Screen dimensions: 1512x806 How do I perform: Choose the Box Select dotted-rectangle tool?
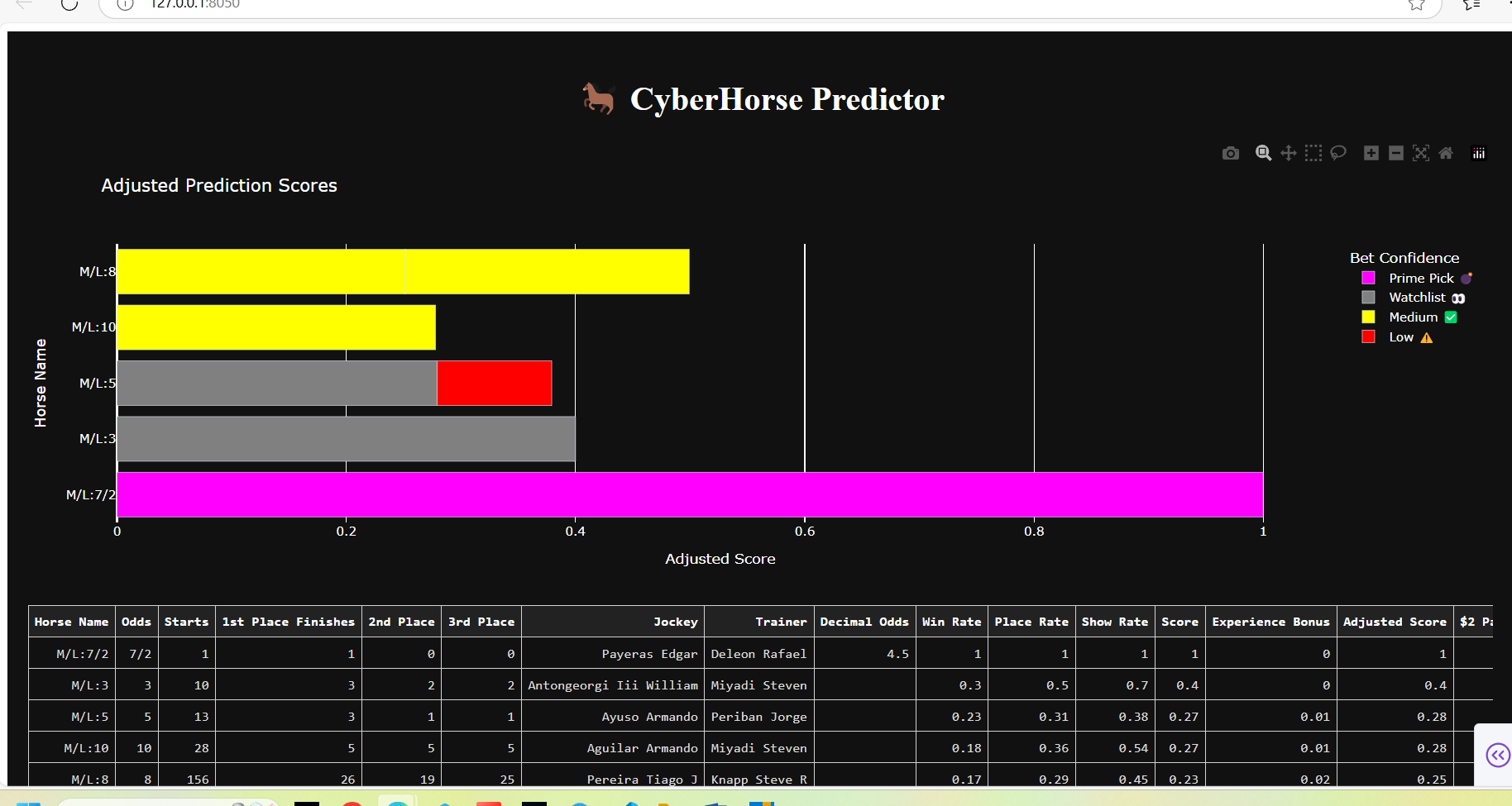(1313, 153)
